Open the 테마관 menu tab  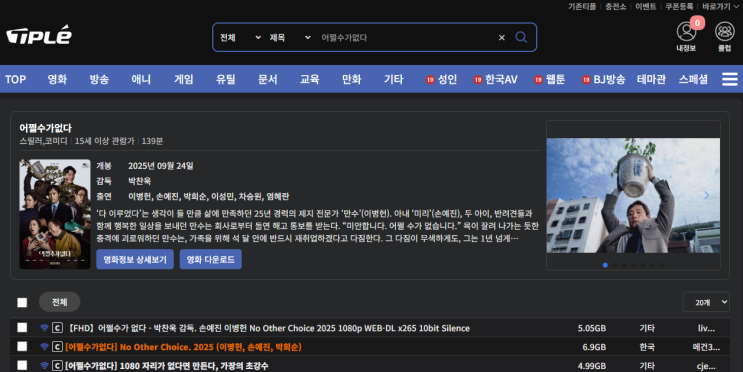(x=652, y=79)
